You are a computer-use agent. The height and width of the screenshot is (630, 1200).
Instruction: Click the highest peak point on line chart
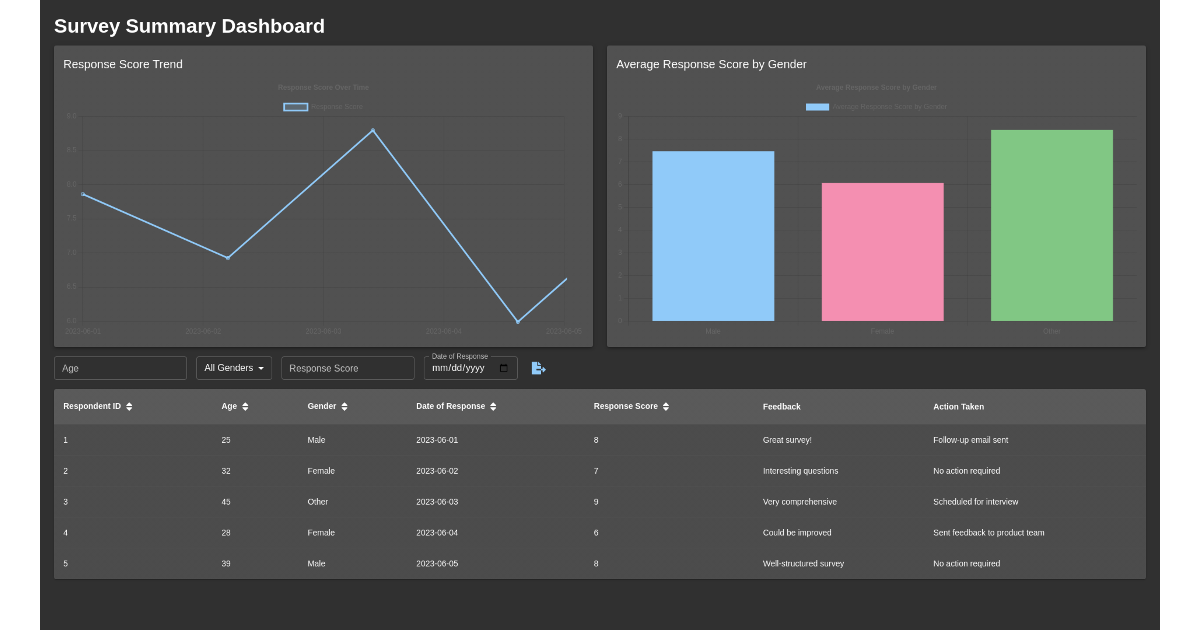click(x=373, y=130)
